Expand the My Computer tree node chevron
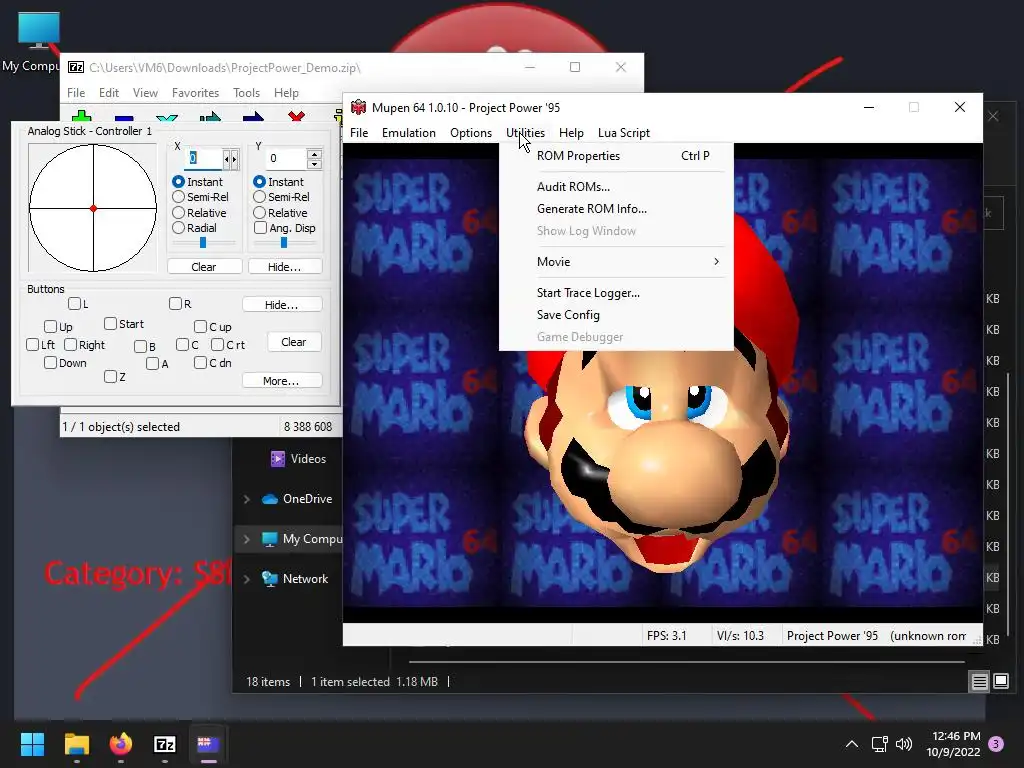The height and width of the screenshot is (768, 1024). click(x=247, y=539)
